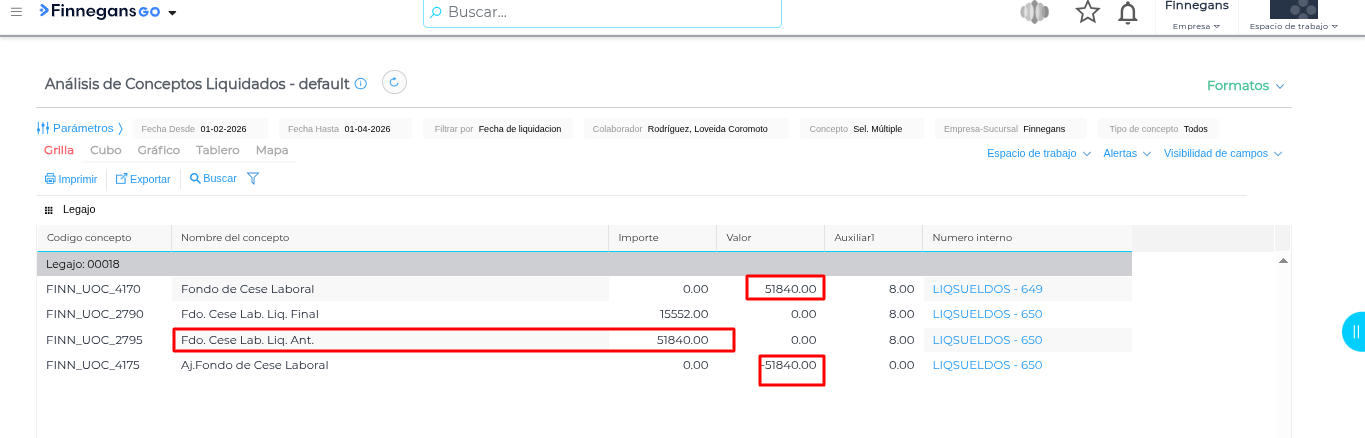Expand the Alertas dropdown
This screenshot has width=1365, height=438.
pyautogui.click(x=1126, y=154)
